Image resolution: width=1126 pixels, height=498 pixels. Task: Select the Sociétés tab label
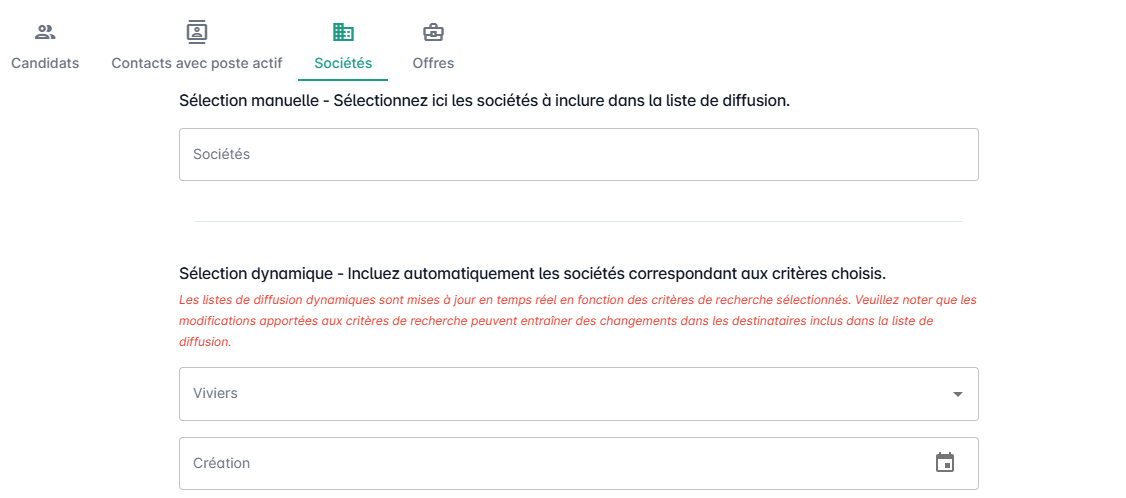(343, 63)
